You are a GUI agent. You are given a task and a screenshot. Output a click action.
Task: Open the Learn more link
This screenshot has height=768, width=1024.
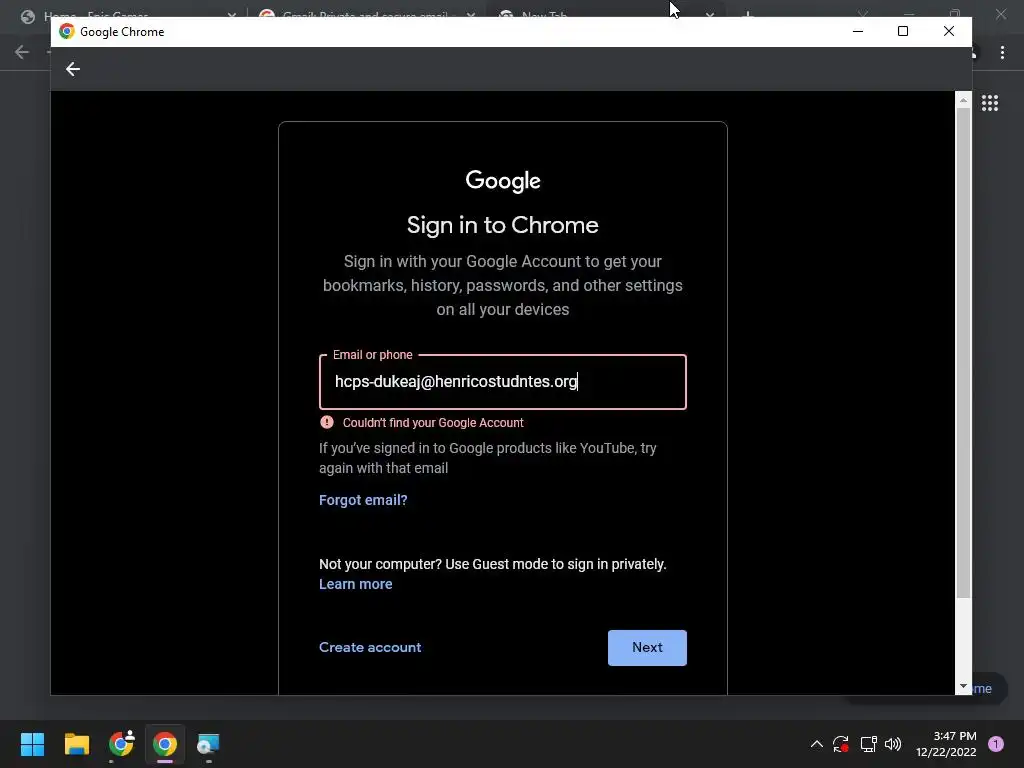tap(356, 584)
